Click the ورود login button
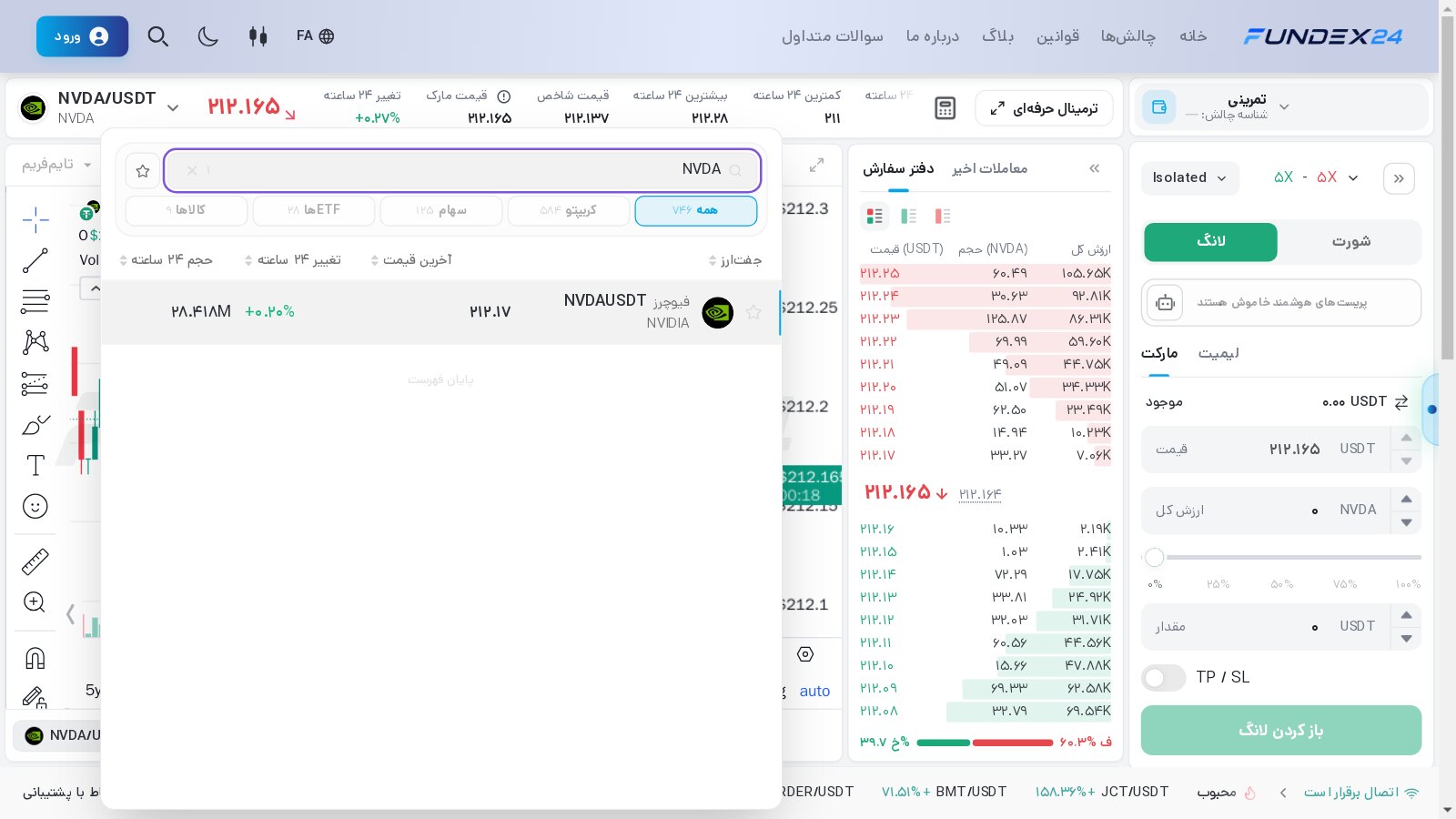 (x=82, y=36)
